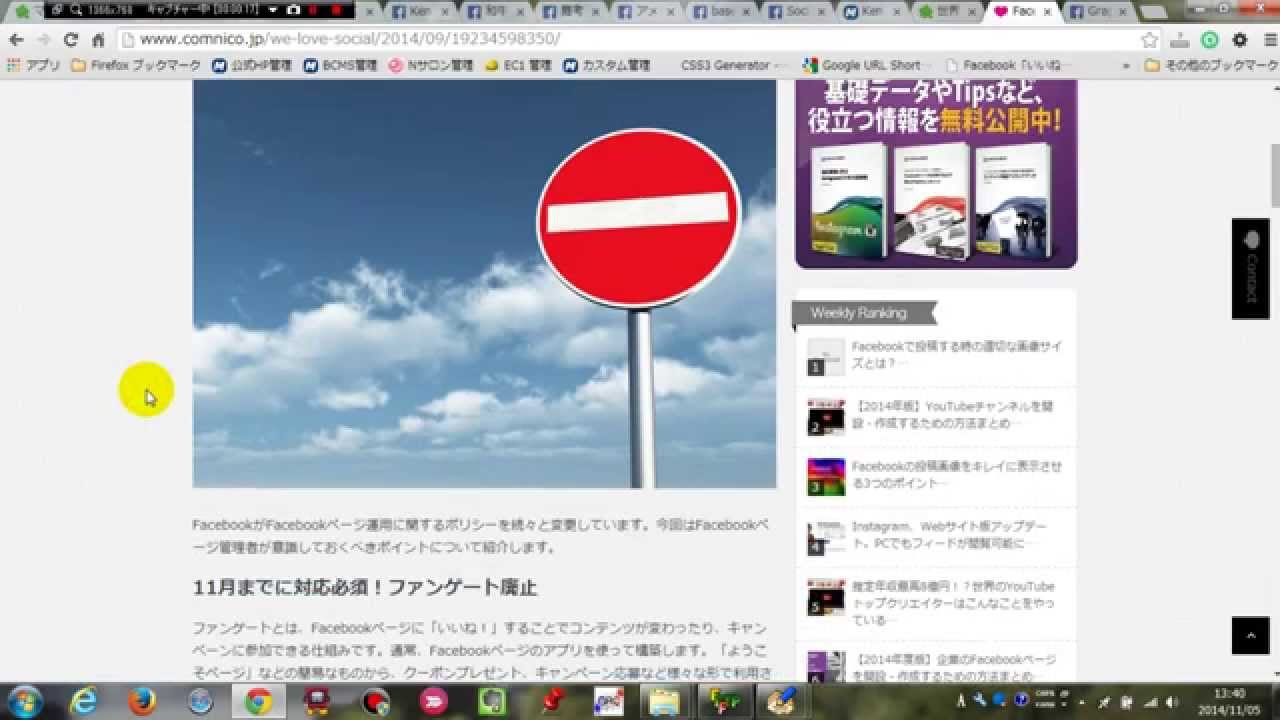Open the CSS3 Generator bookmark
The height and width of the screenshot is (720, 1280).
725,66
